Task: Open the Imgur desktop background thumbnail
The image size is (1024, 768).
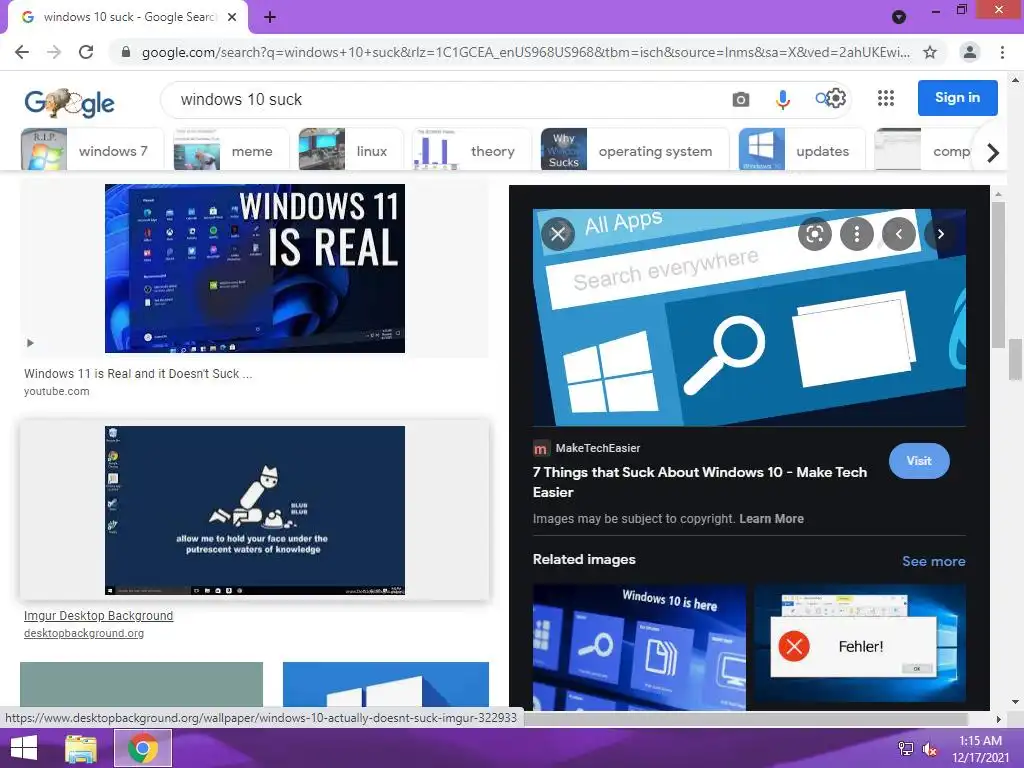Action: [x=255, y=510]
